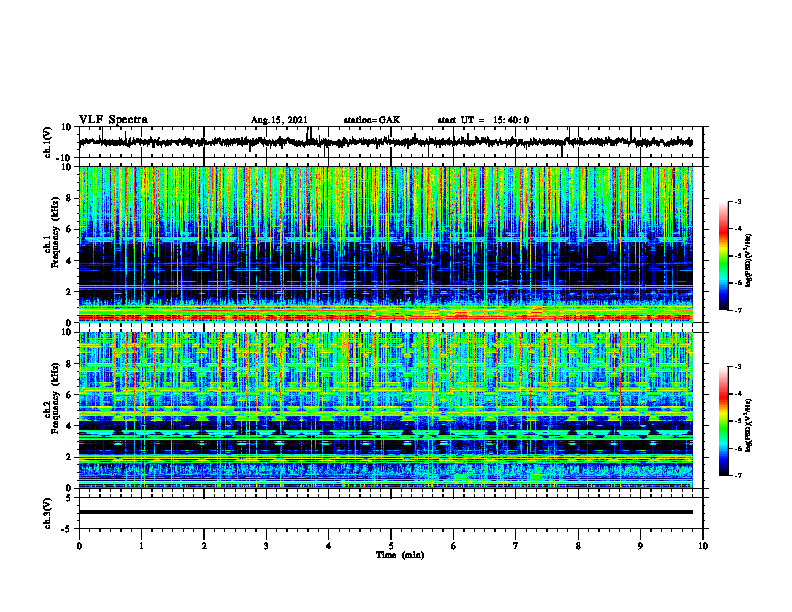
Task: Click time axis tick label '0'
Action: pos(79,546)
